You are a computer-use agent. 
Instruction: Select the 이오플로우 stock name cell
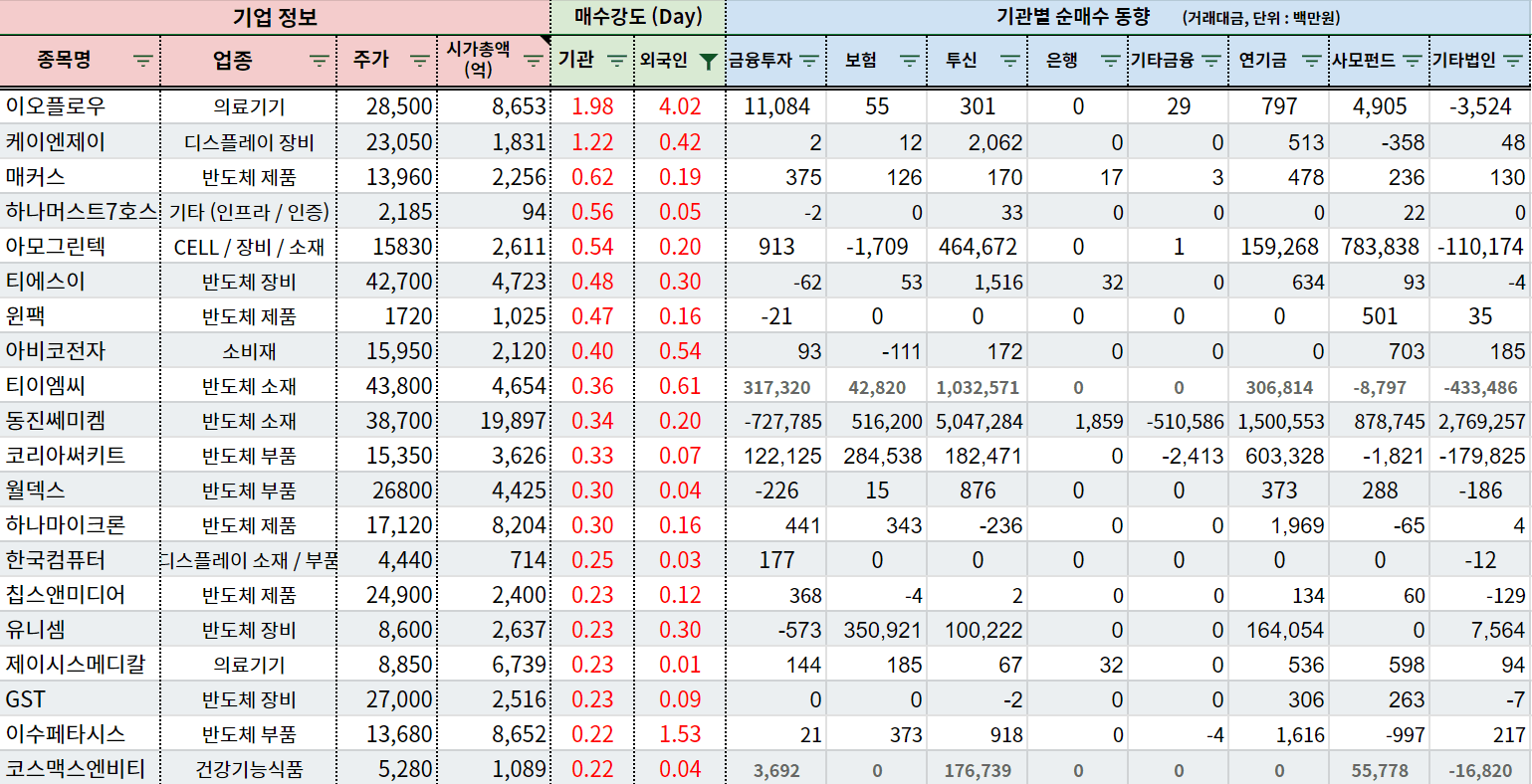[x=79, y=106]
